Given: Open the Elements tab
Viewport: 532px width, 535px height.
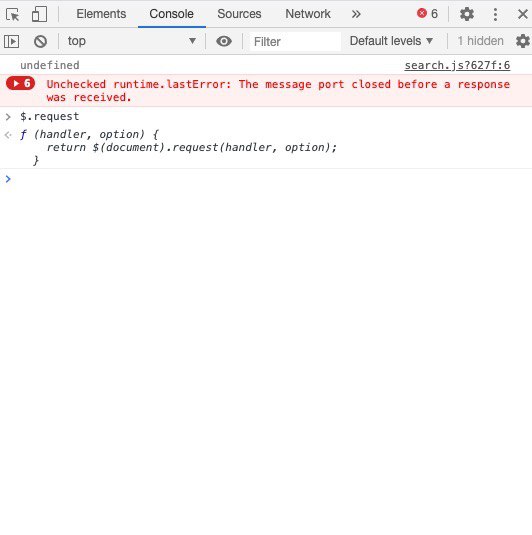Looking at the screenshot, I should click(x=101, y=14).
